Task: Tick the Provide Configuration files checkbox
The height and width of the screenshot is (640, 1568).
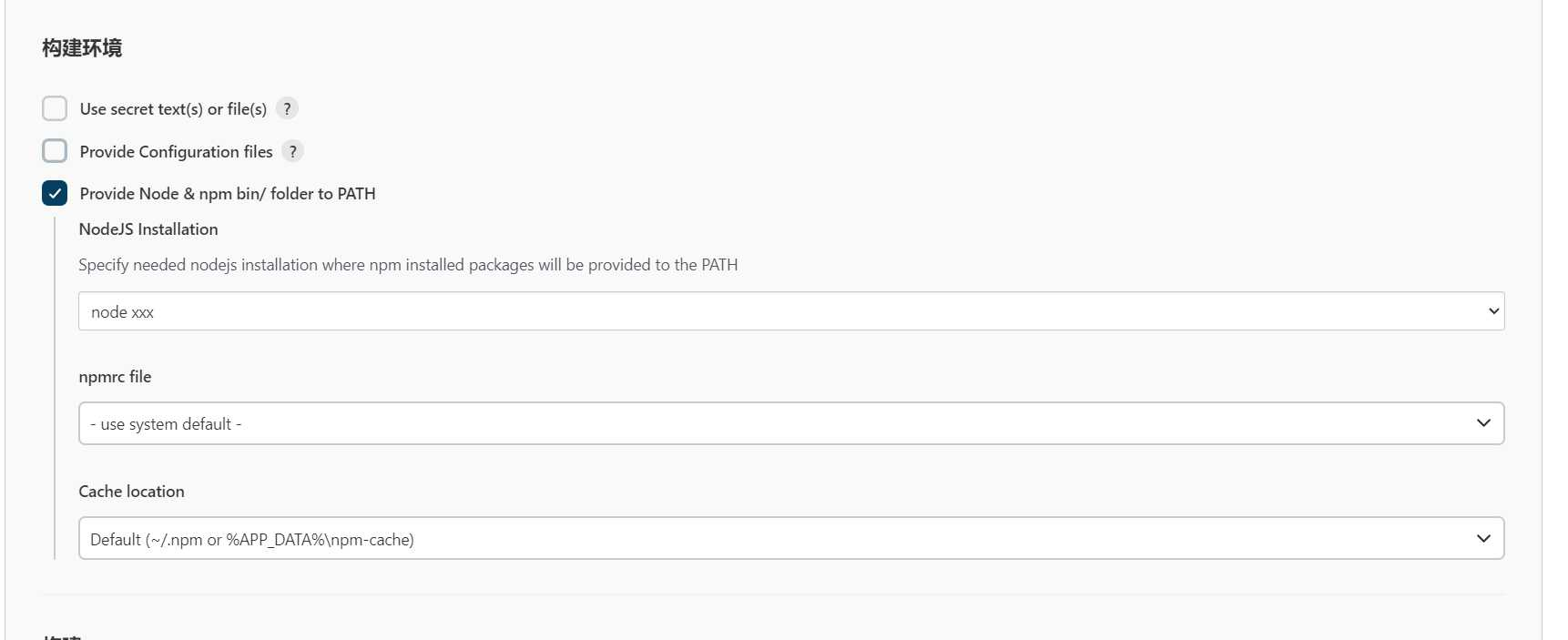Action: (55, 151)
